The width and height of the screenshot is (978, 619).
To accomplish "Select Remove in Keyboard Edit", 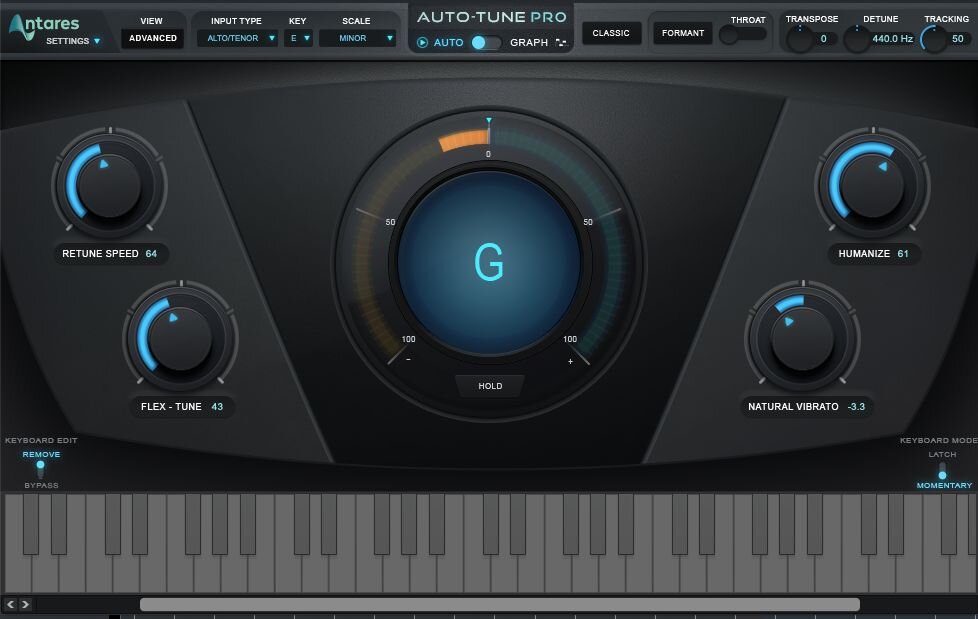I will pos(41,454).
